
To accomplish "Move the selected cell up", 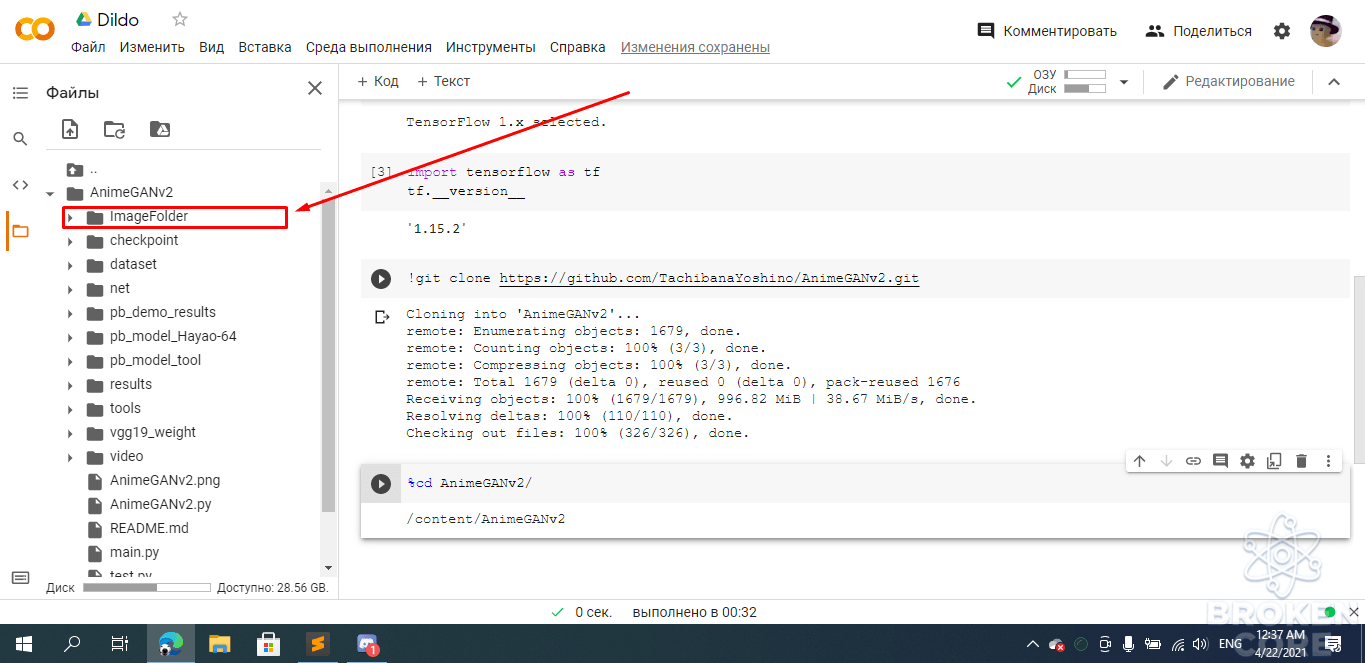I will (x=1139, y=461).
